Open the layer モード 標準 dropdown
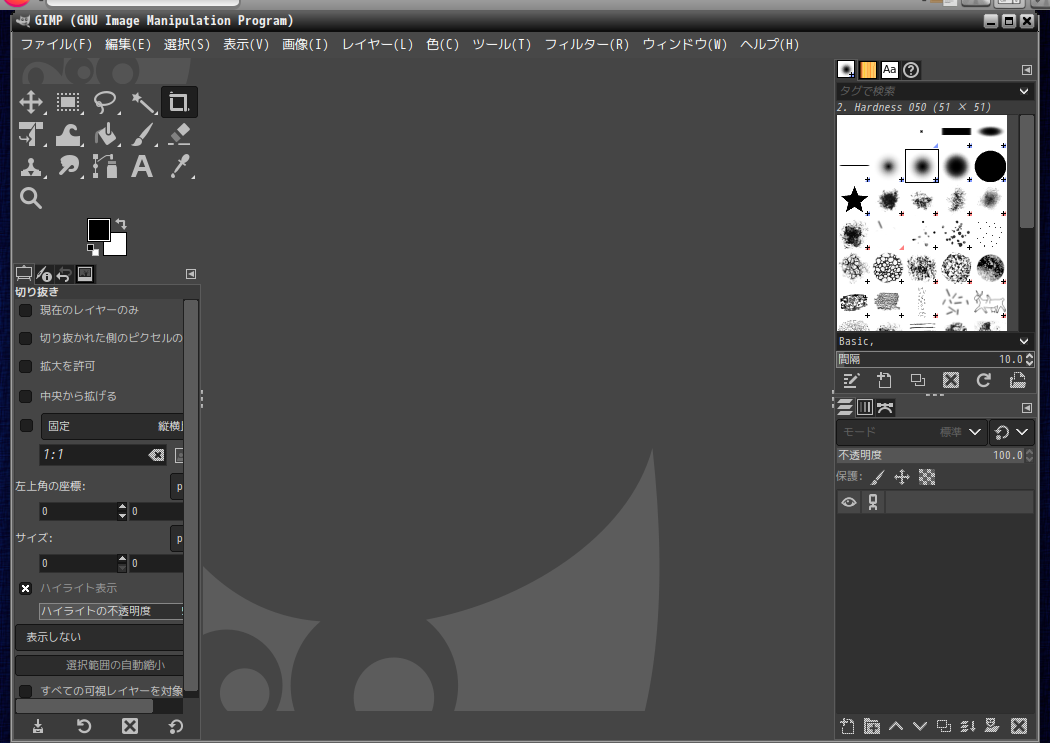This screenshot has height=743, width=1050. click(910, 432)
